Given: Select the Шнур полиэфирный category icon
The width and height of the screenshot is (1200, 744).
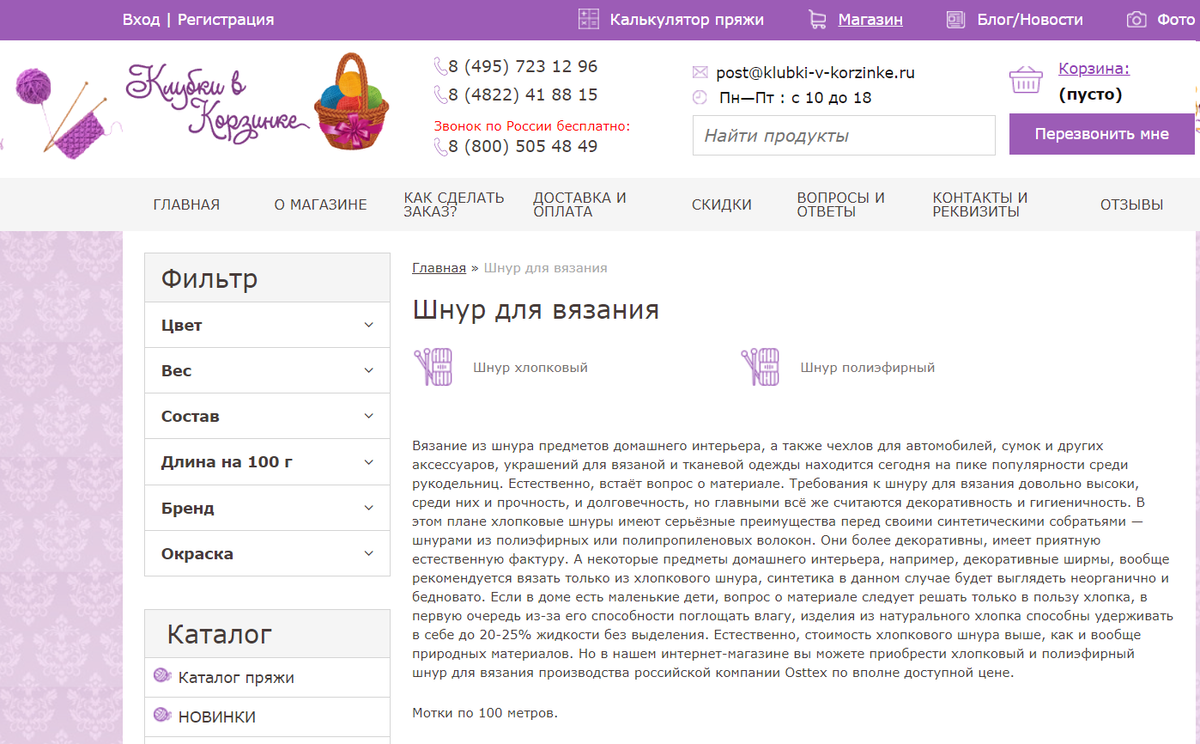Looking at the screenshot, I should (762, 367).
